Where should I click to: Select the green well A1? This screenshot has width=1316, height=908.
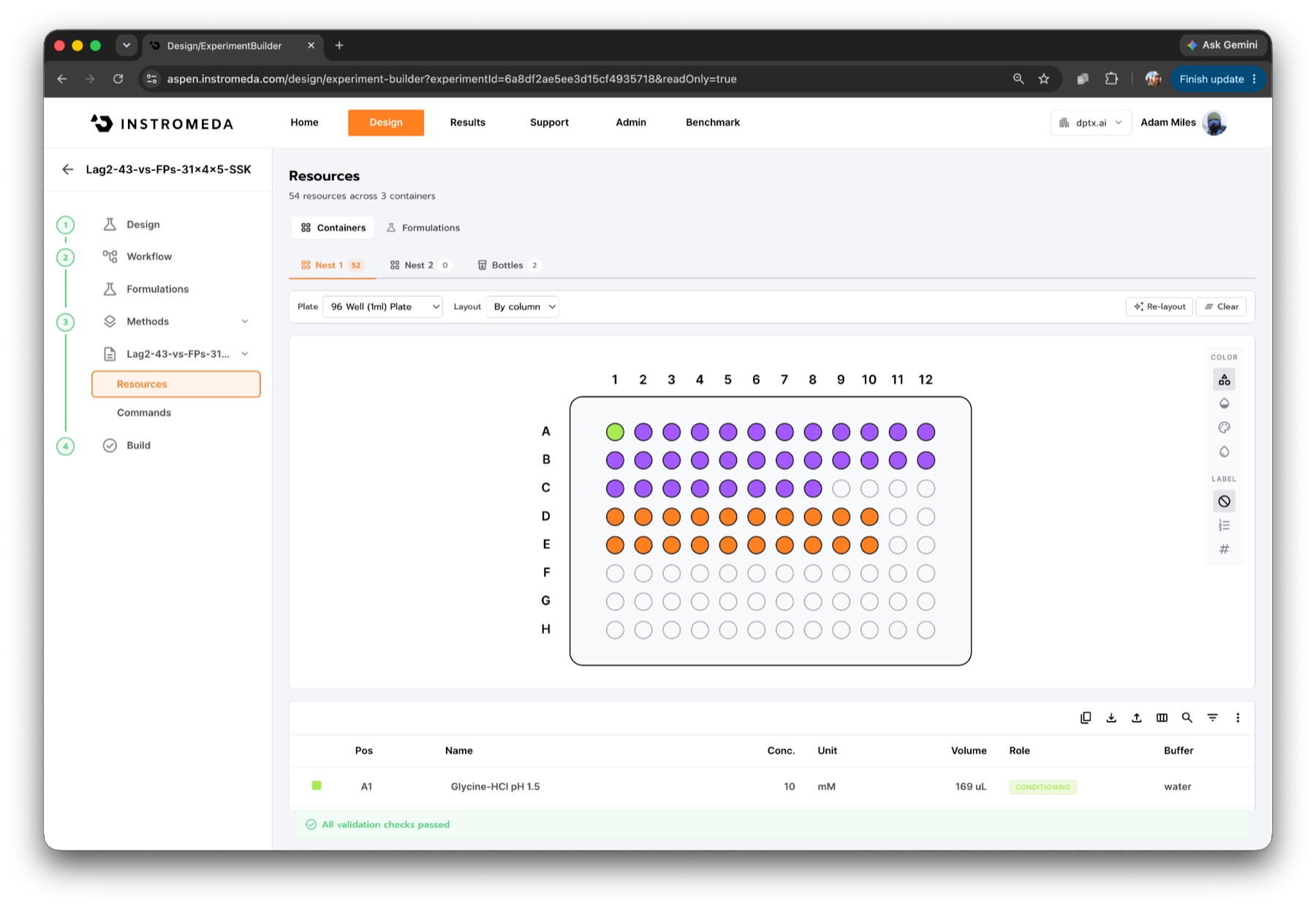click(x=615, y=432)
